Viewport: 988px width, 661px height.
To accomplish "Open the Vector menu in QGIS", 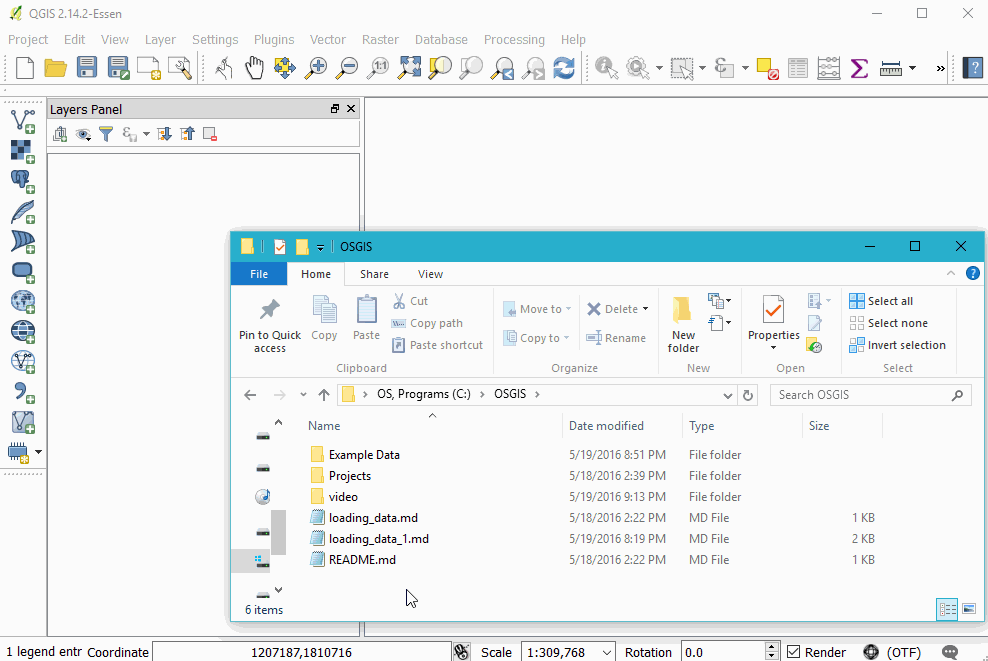I will coord(328,39).
